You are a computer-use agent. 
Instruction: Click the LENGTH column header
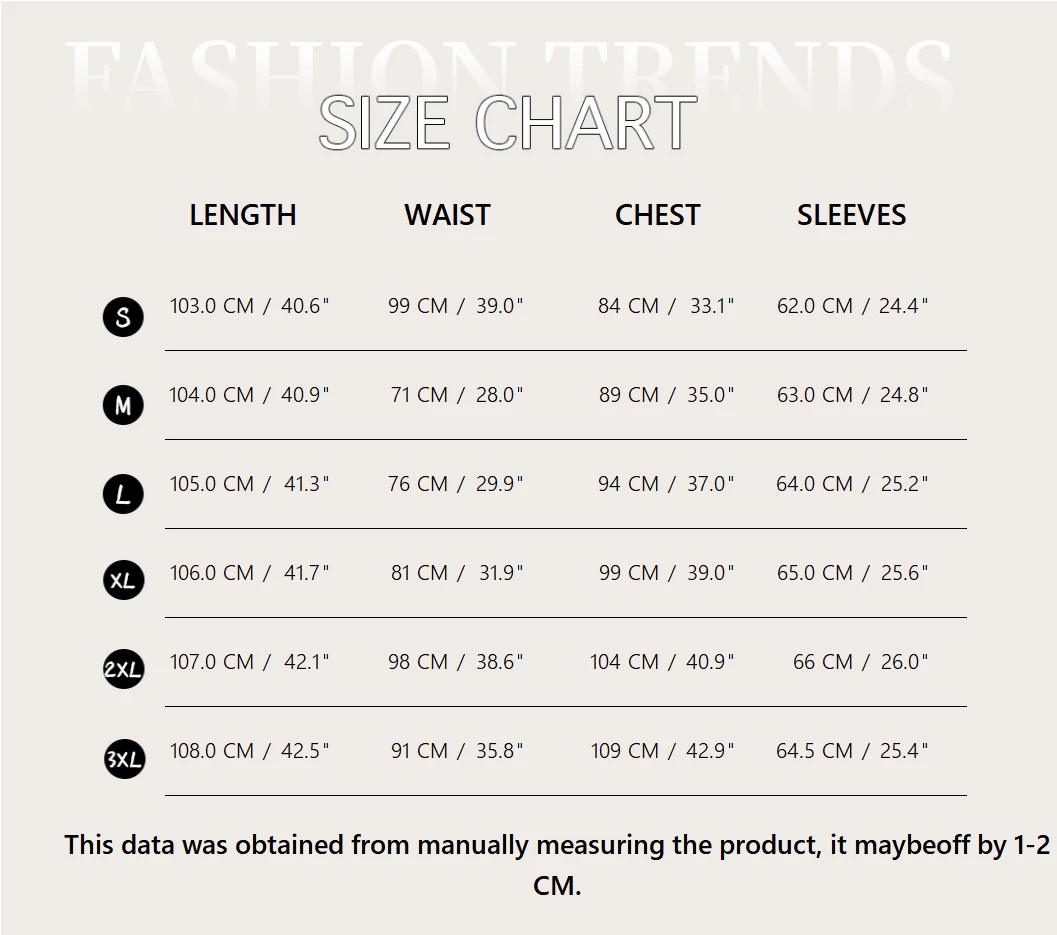tap(243, 215)
